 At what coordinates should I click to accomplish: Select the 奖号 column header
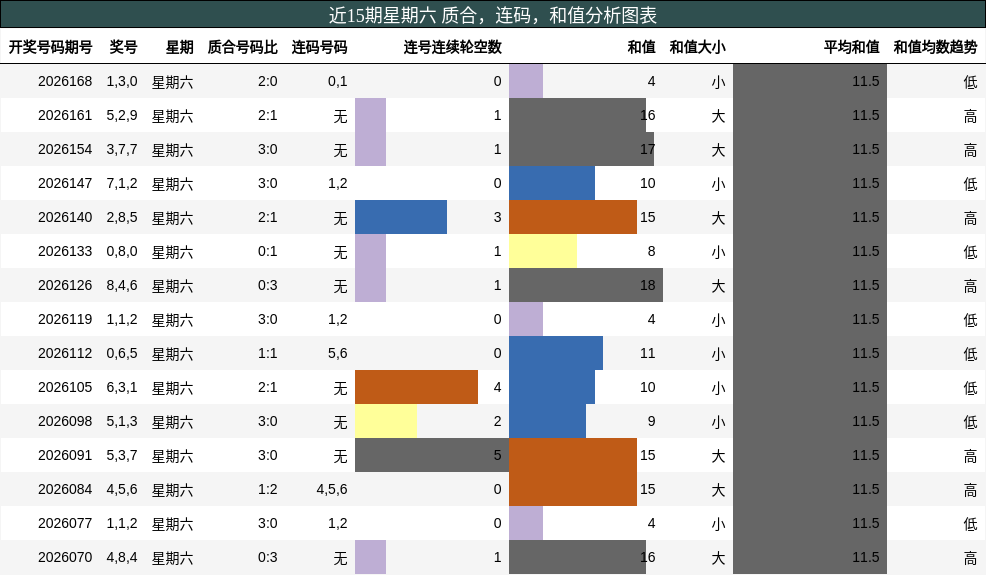pos(123,47)
